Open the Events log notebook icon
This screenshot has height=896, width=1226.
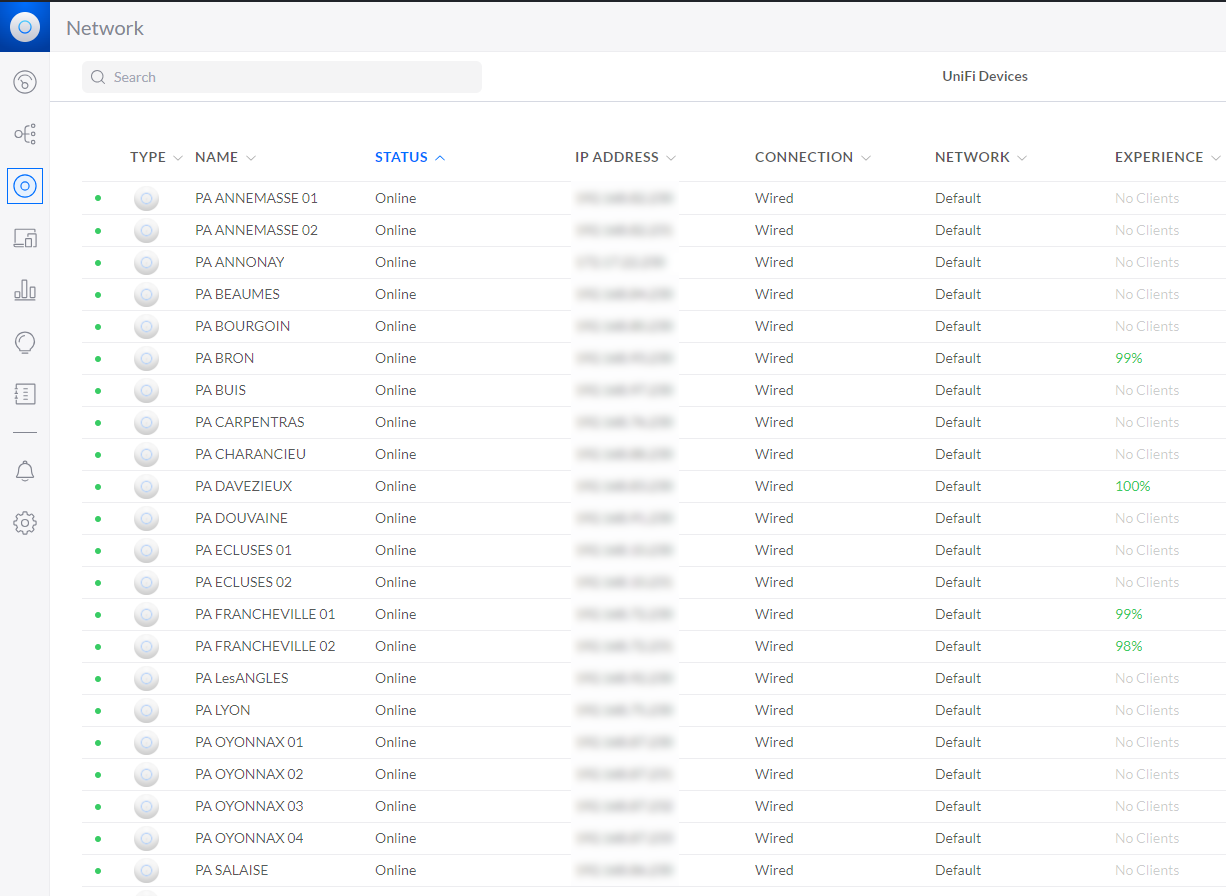pyautogui.click(x=25, y=394)
